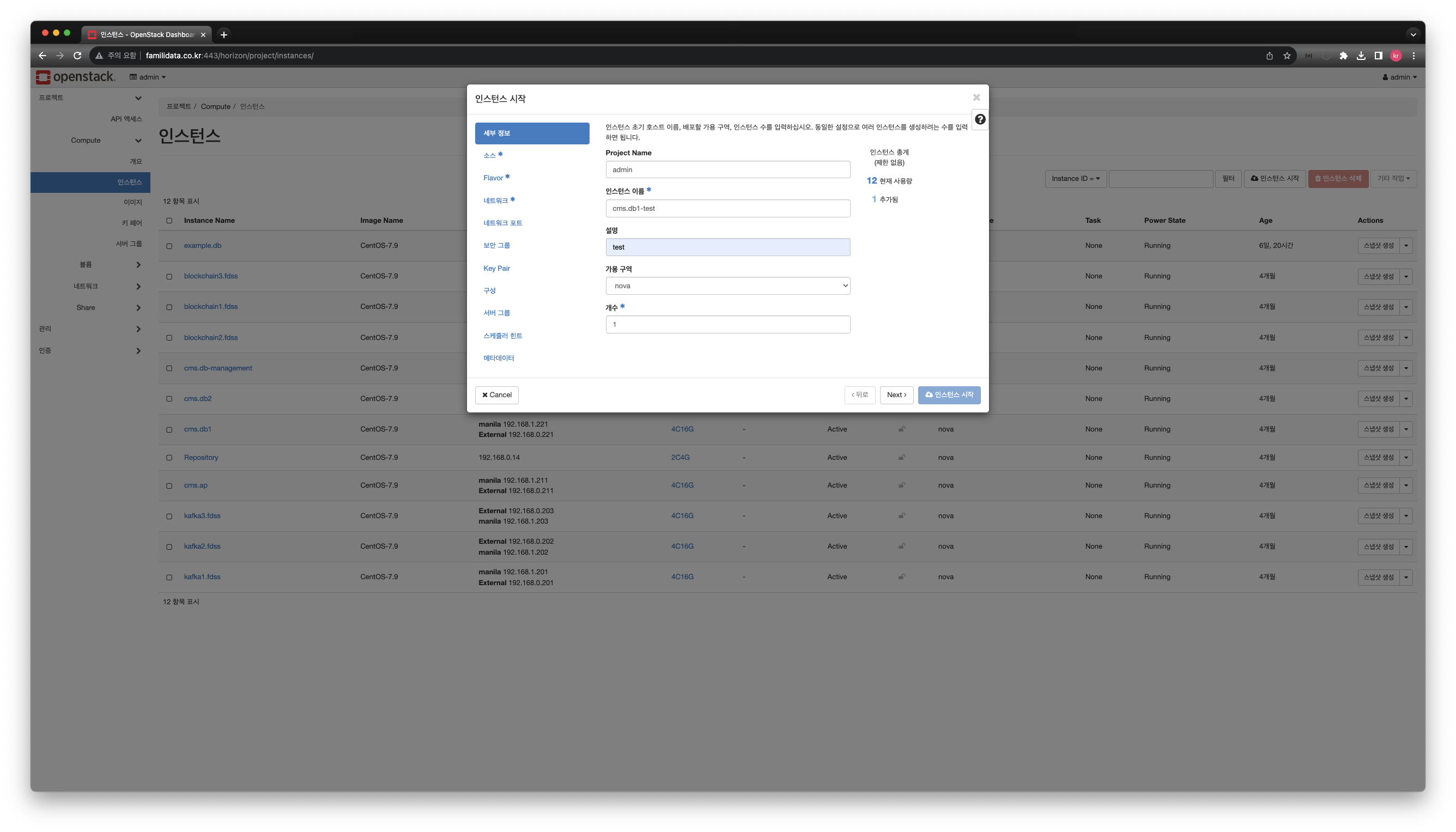
Task: Open the Key Pair step in wizard
Action: tap(496, 268)
